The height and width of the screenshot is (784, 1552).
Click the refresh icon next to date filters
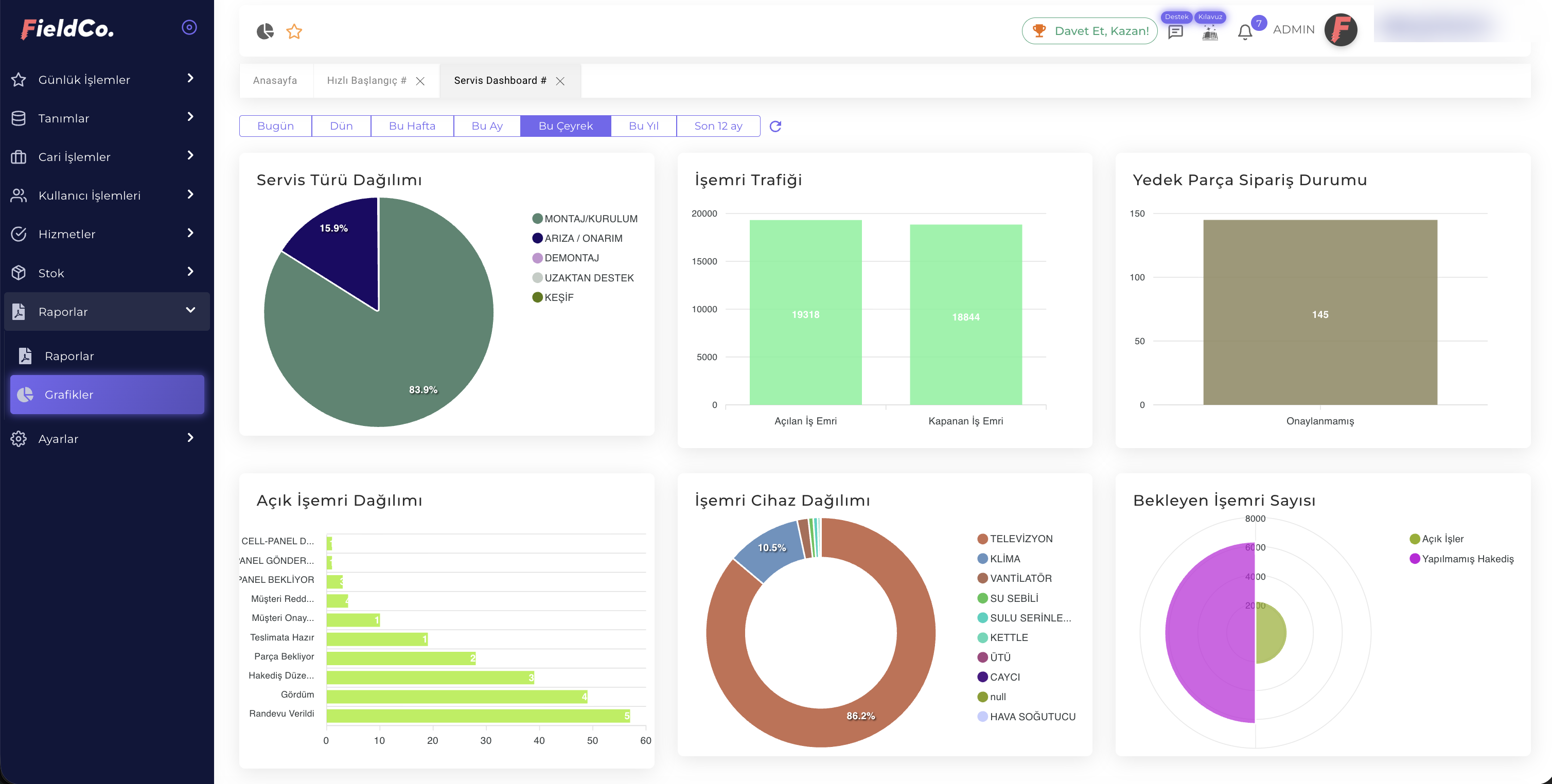775,126
